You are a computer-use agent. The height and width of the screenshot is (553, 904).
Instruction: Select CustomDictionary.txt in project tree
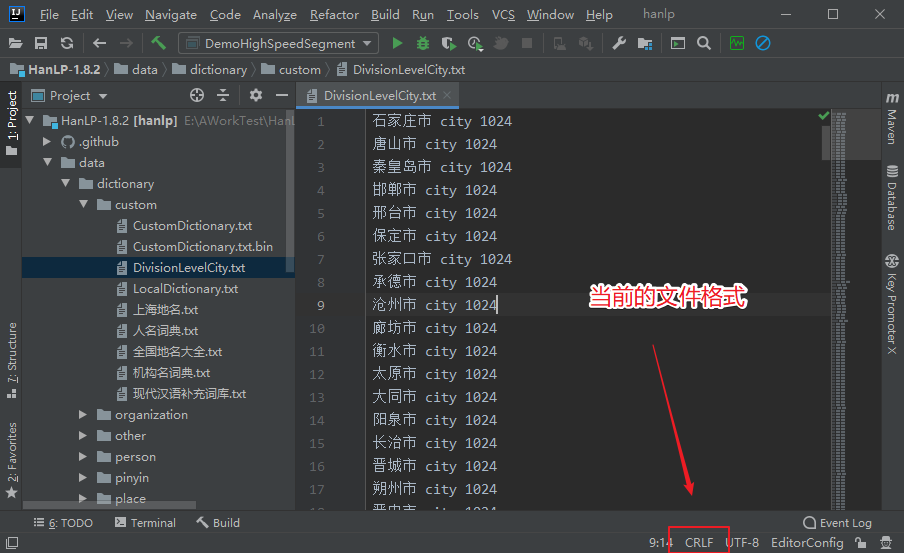click(192, 225)
